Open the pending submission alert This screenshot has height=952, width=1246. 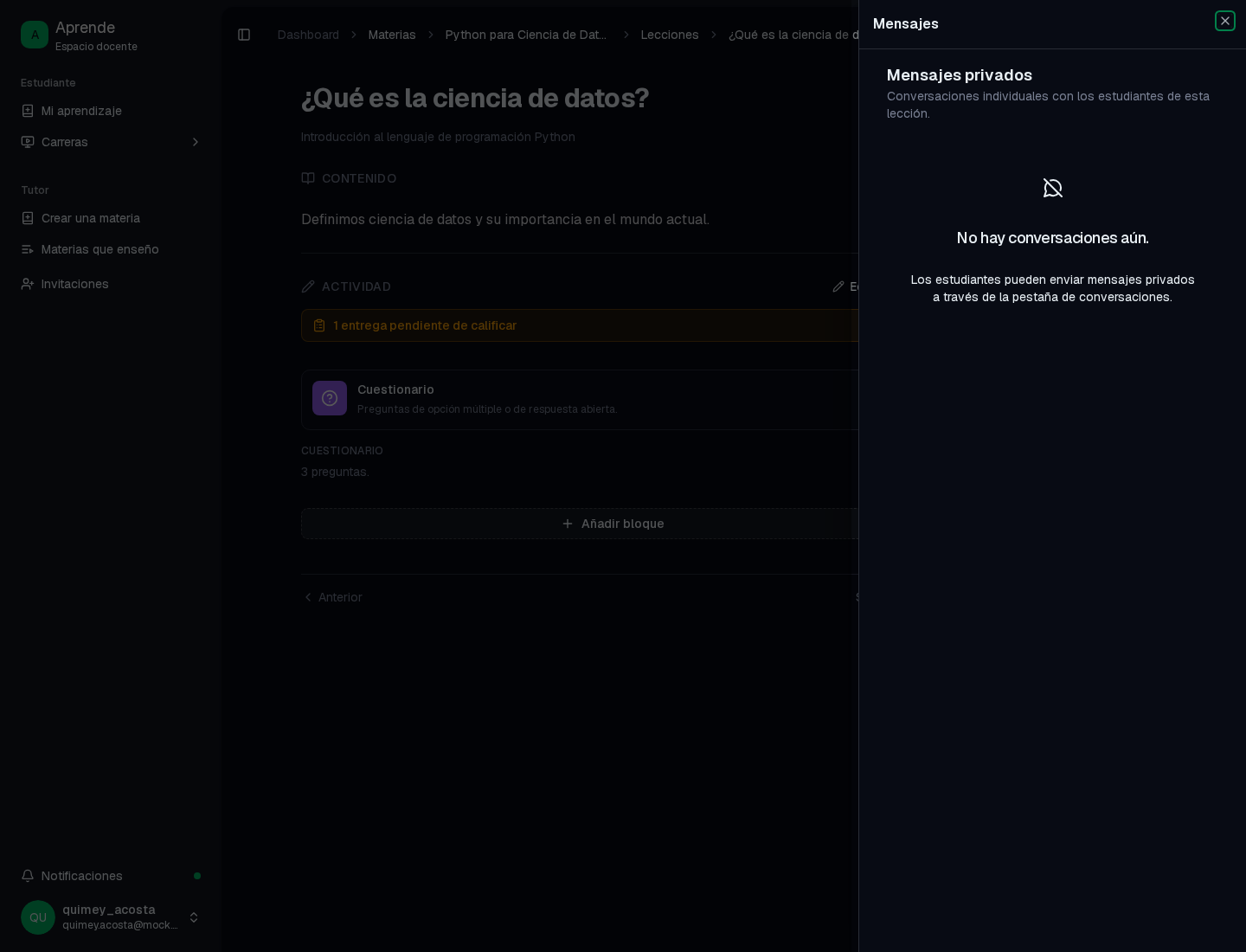tap(580, 325)
